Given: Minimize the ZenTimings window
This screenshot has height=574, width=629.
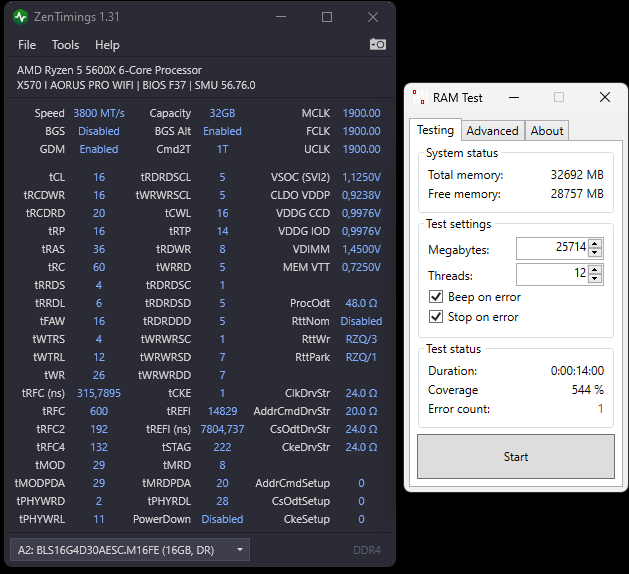Looking at the screenshot, I should pos(281,17).
